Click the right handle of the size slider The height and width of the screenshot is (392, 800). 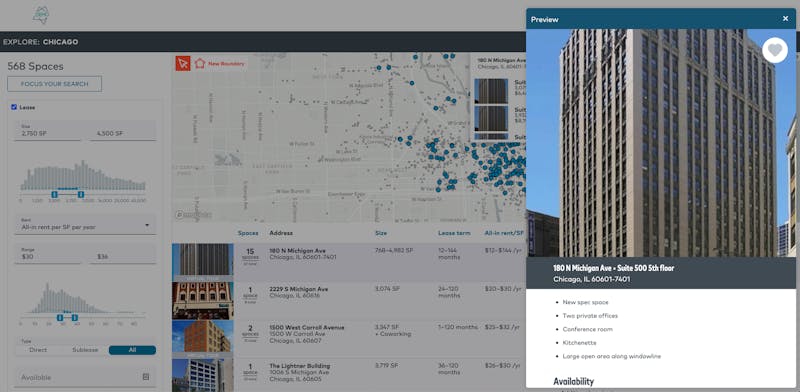[81, 194]
